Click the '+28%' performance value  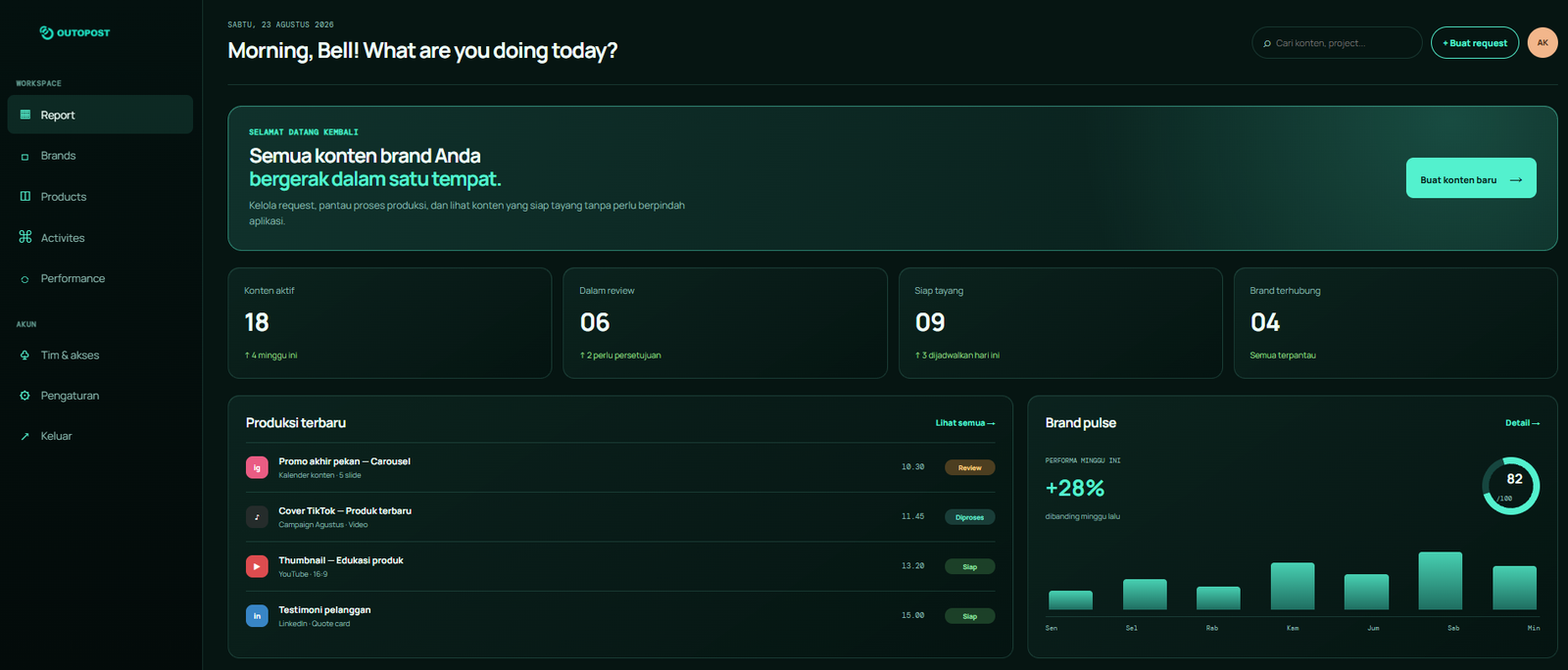coord(1075,488)
